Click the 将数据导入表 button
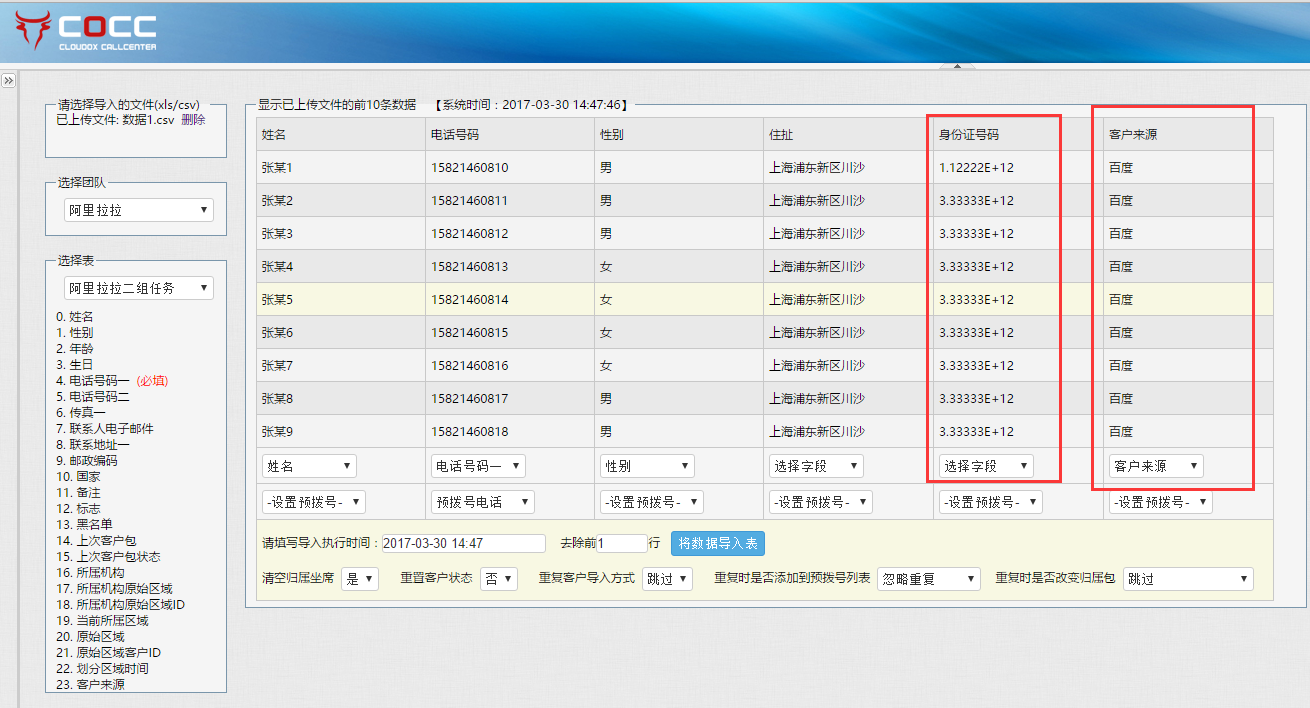1310x708 pixels. (x=717, y=543)
